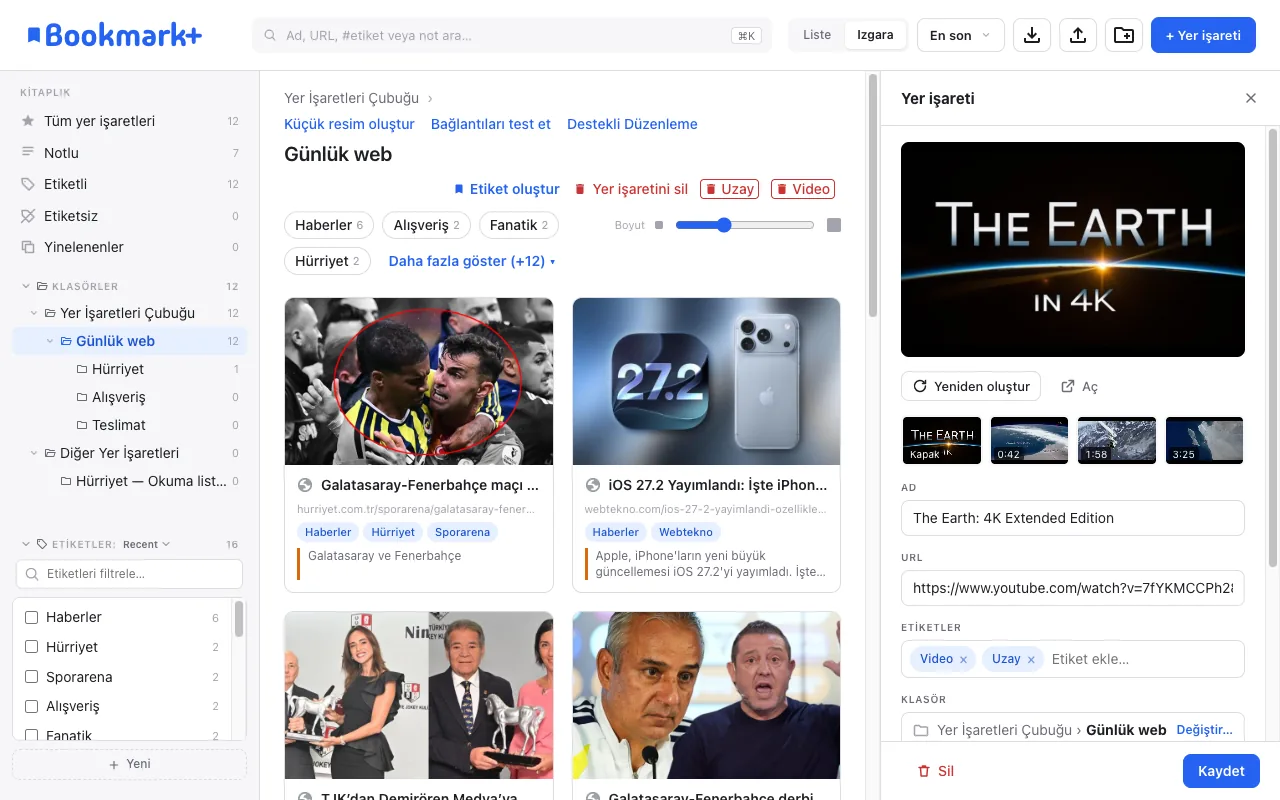The height and width of the screenshot is (800, 1280).
Task: Switch to Liste view
Action: [817, 35]
